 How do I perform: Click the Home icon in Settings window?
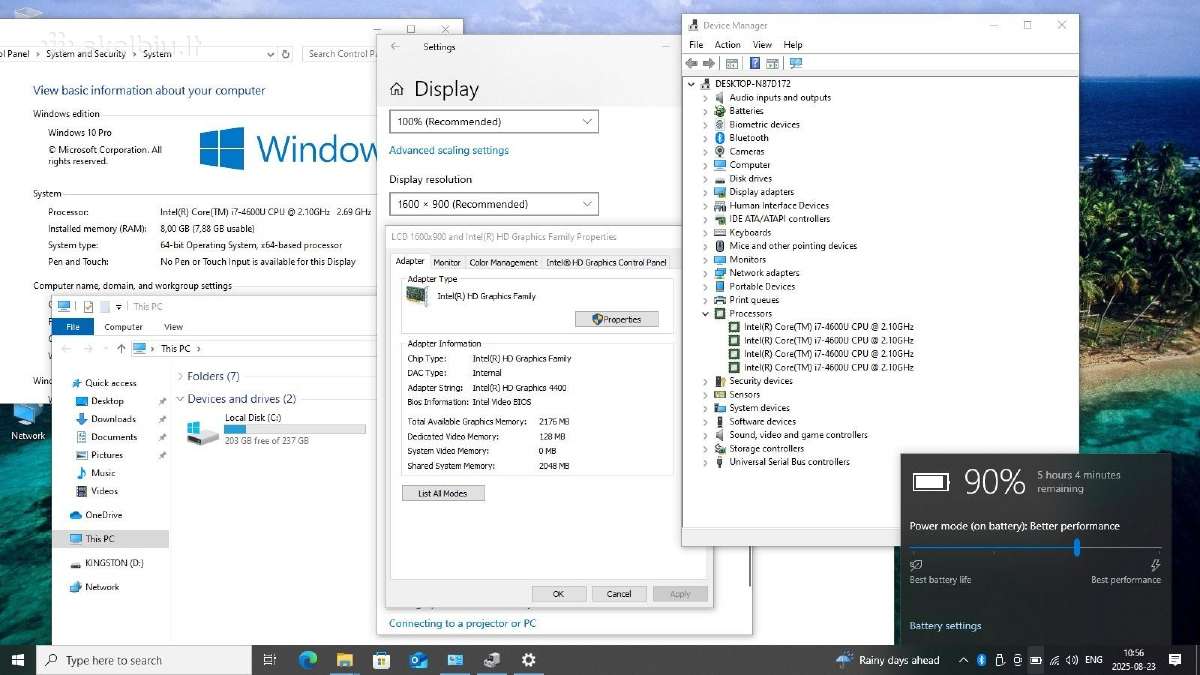pyautogui.click(x=397, y=89)
